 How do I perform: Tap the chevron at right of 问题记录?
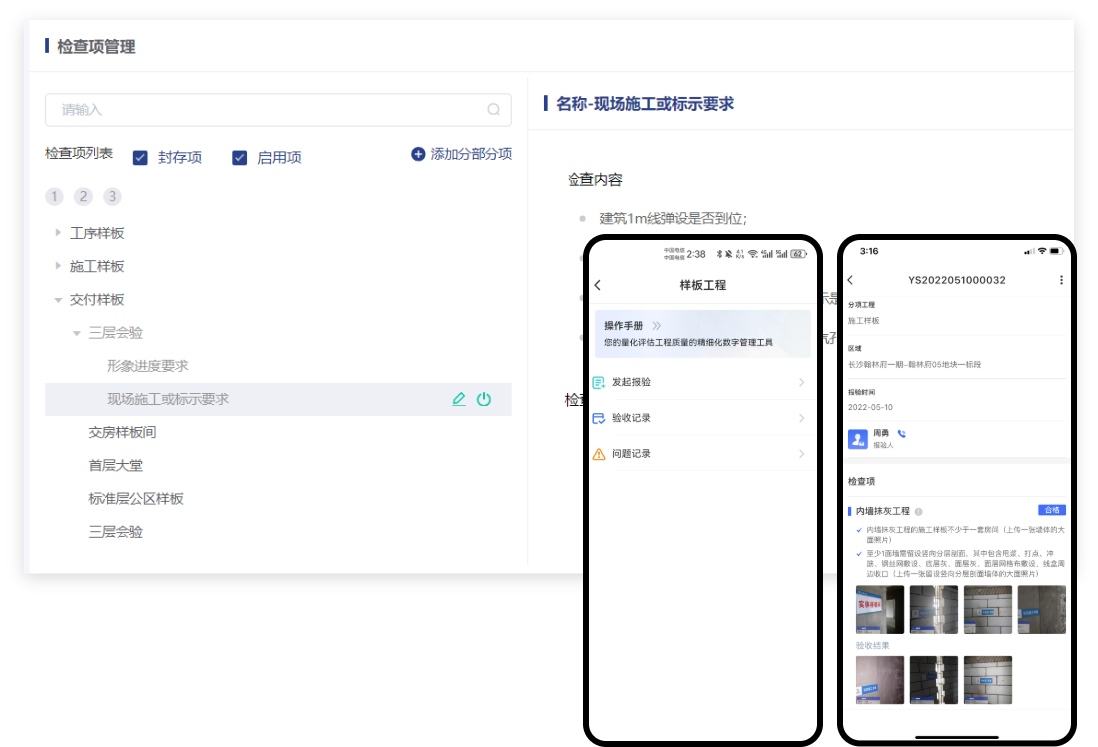802,454
